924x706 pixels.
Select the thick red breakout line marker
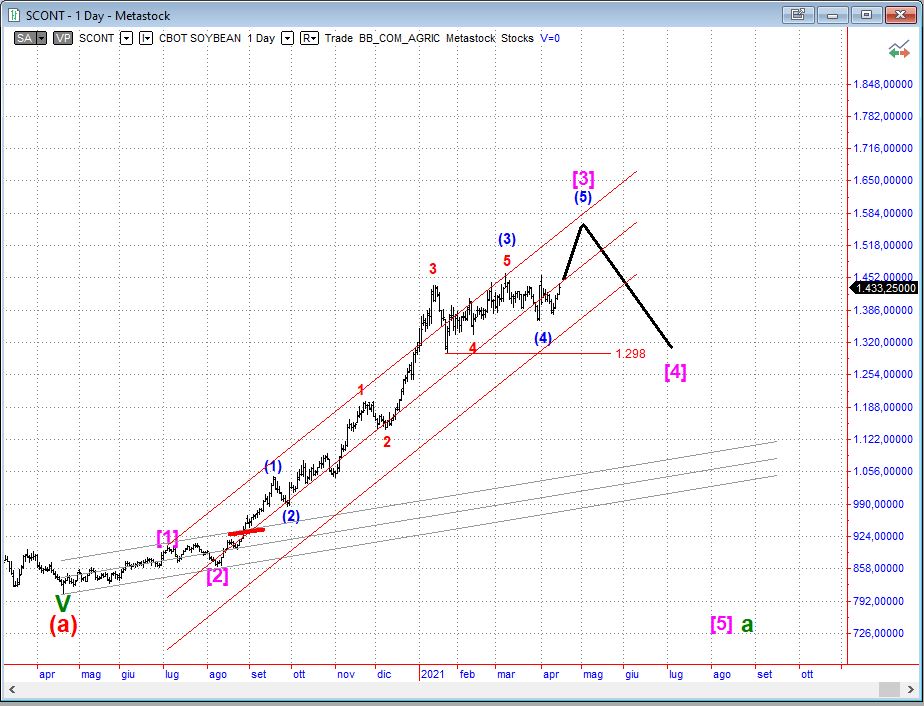[x=246, y=532]
